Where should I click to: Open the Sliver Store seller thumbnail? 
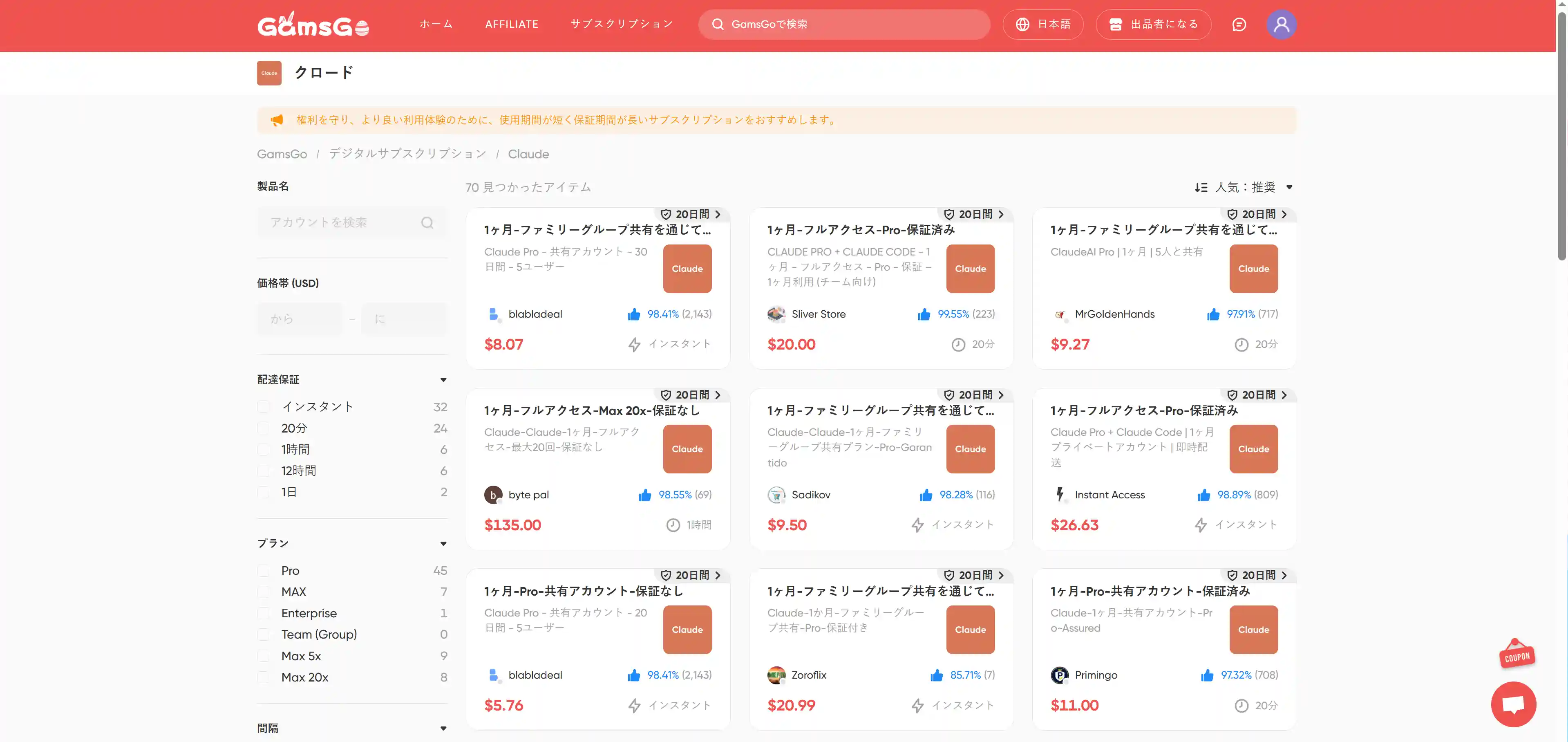pyautogui.click(x=777, y=314)
